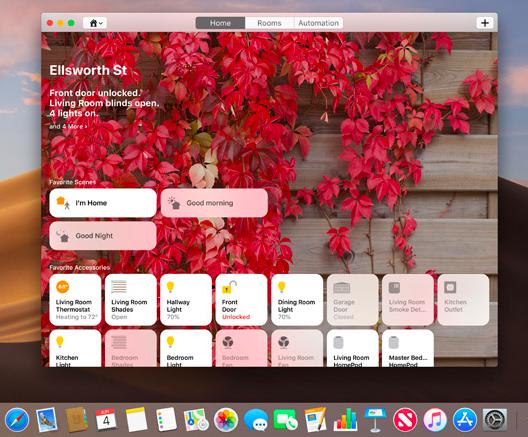
Task: Activate the Good Night scene
Action: click(103, 236)
